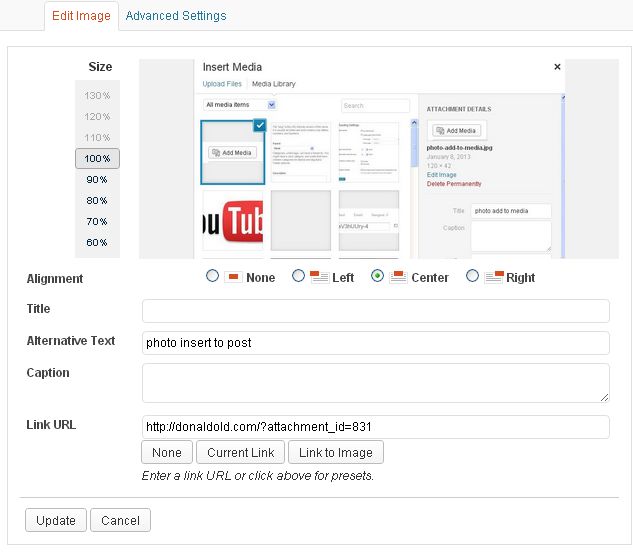The height and width of the screenshot is (555, 633).
Task: Choose the 60% image size
Action: [97, 242]
